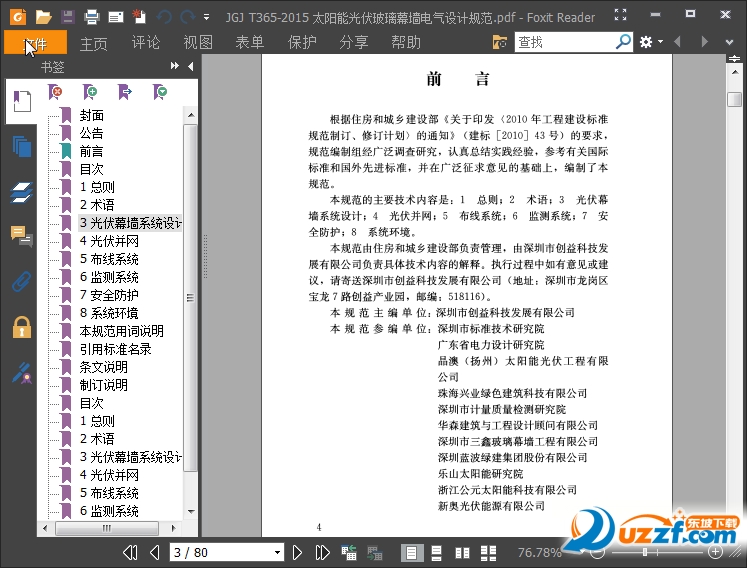
Task: Open the 文件 file menu
Action: pyautogui.click(x=36, y=43)
